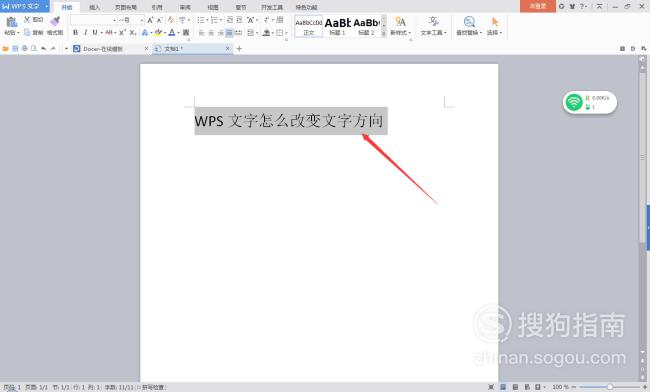The height and width of the screenshot is (392, 650).
Task: Toggle Strikethrough (AB) formatting
Action: pyautogui.click(x=109, y=32)
